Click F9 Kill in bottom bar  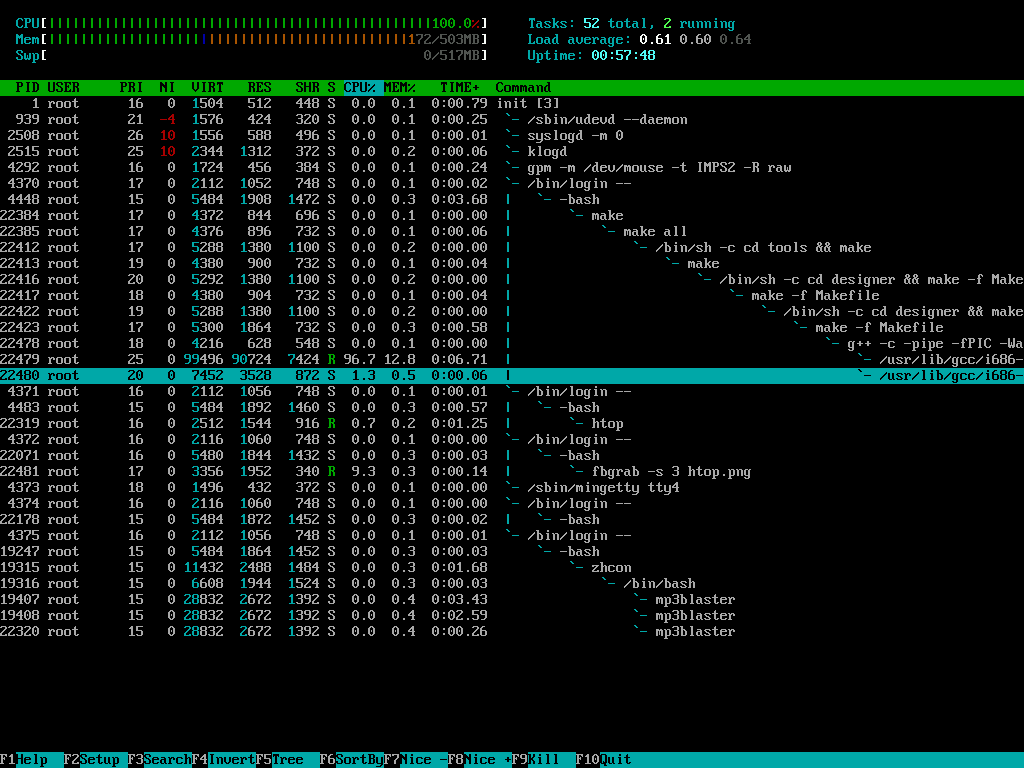[544, 760]
